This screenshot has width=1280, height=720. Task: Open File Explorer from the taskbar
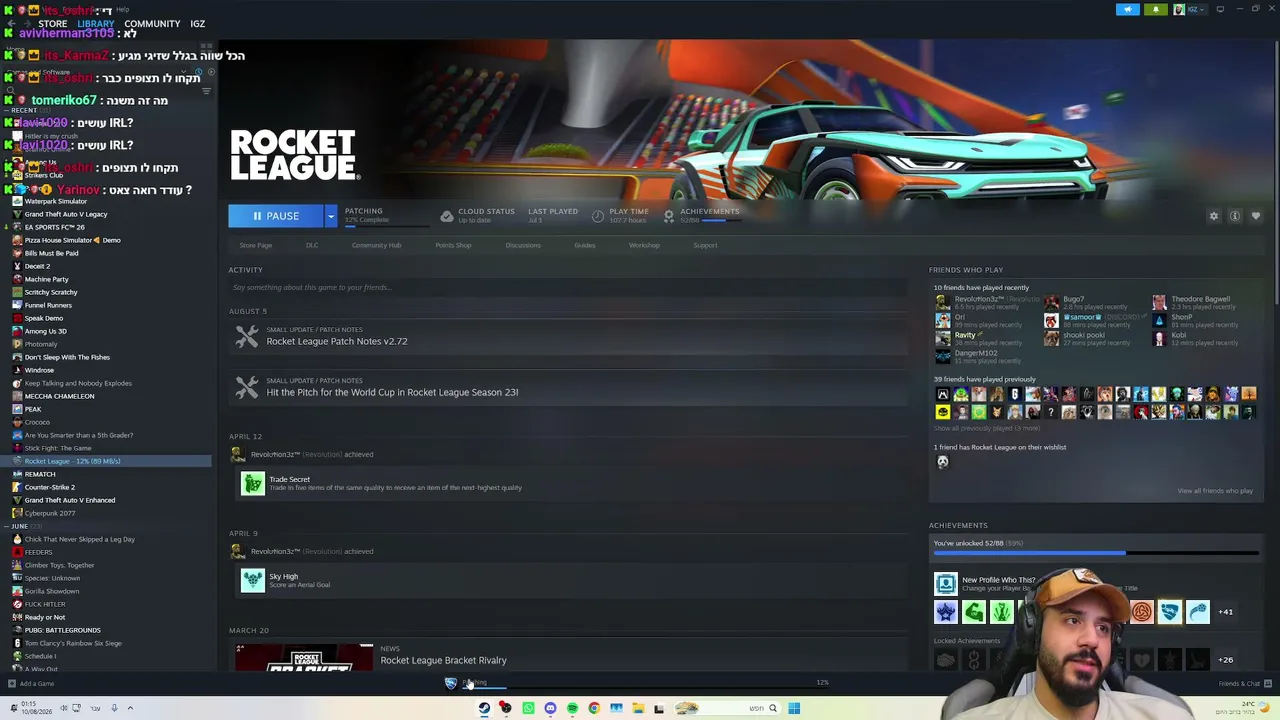click(x=638, y=708)
